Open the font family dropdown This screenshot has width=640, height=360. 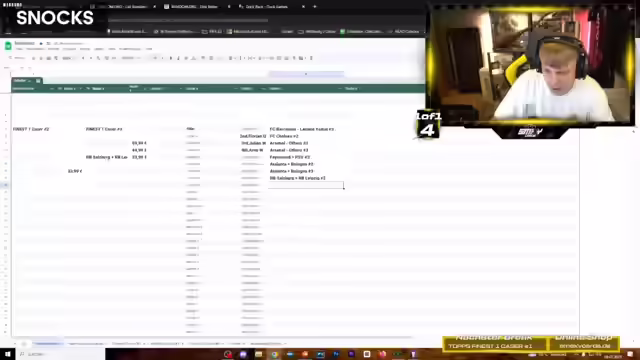pos(130,58)
